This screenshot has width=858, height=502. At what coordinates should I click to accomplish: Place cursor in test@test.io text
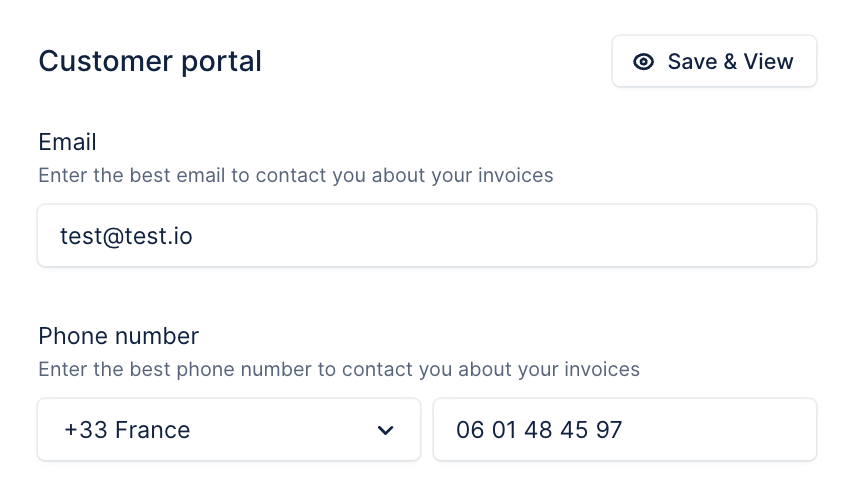point(126,236)
